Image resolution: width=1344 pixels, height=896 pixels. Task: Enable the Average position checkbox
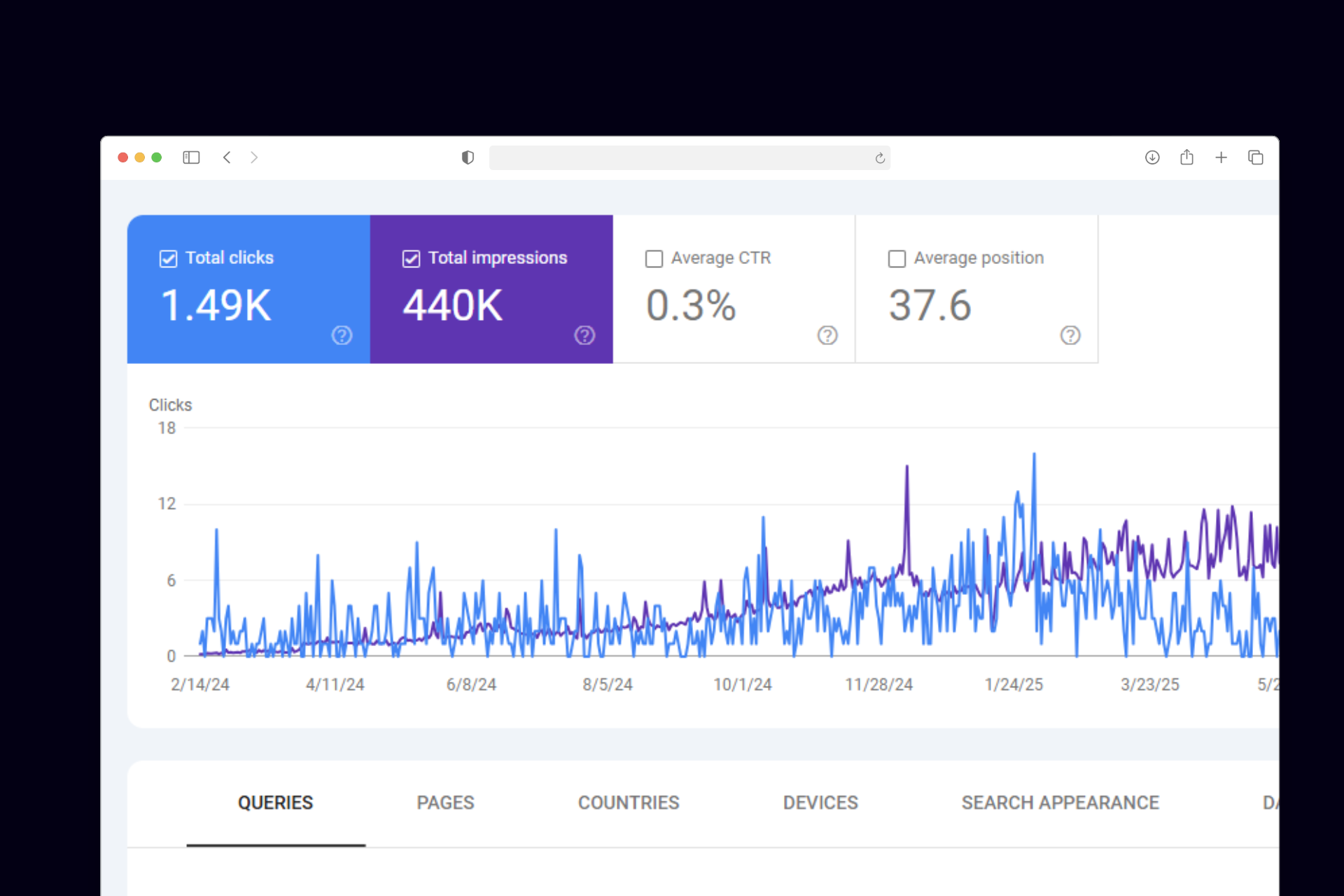pos(897,259)
